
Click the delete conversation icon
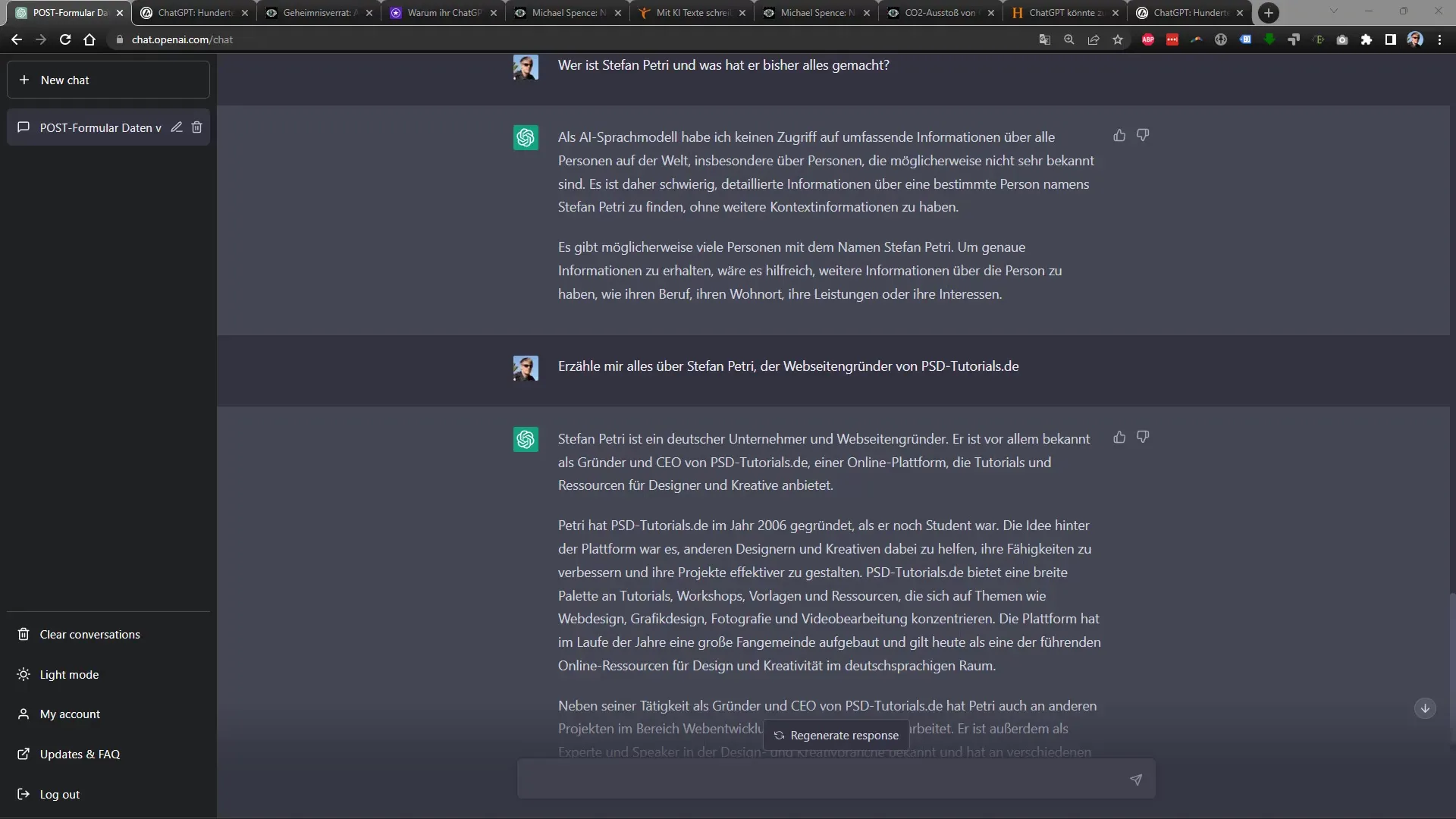tap(197, 127)
